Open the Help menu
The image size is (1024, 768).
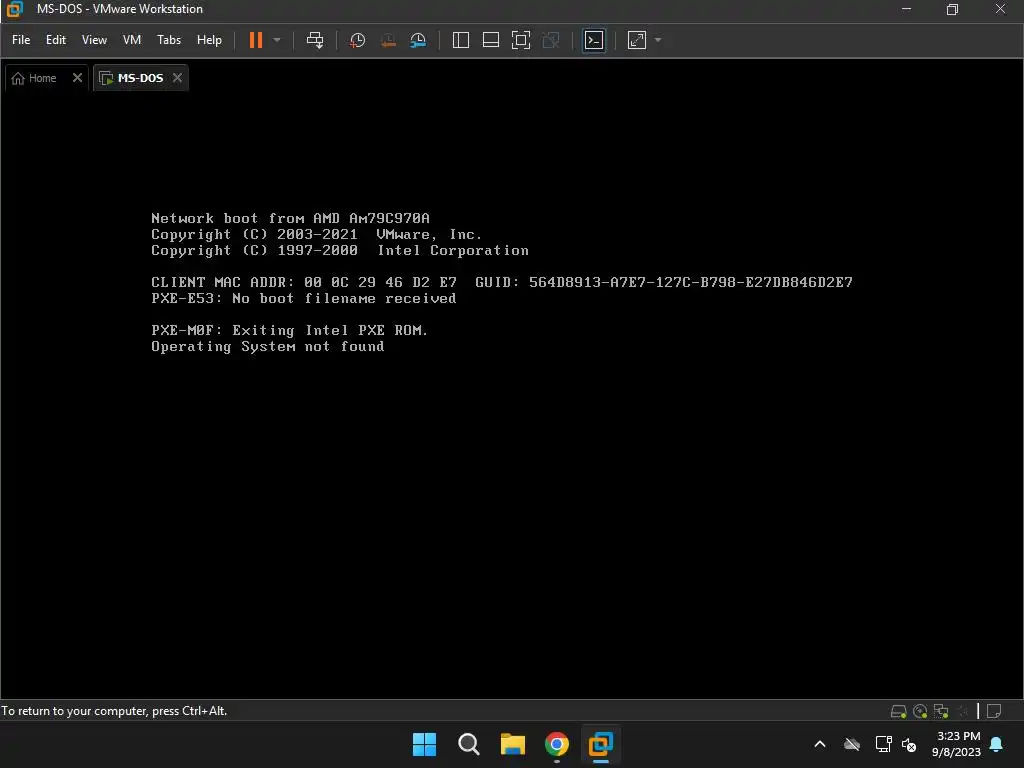(209, 40)
